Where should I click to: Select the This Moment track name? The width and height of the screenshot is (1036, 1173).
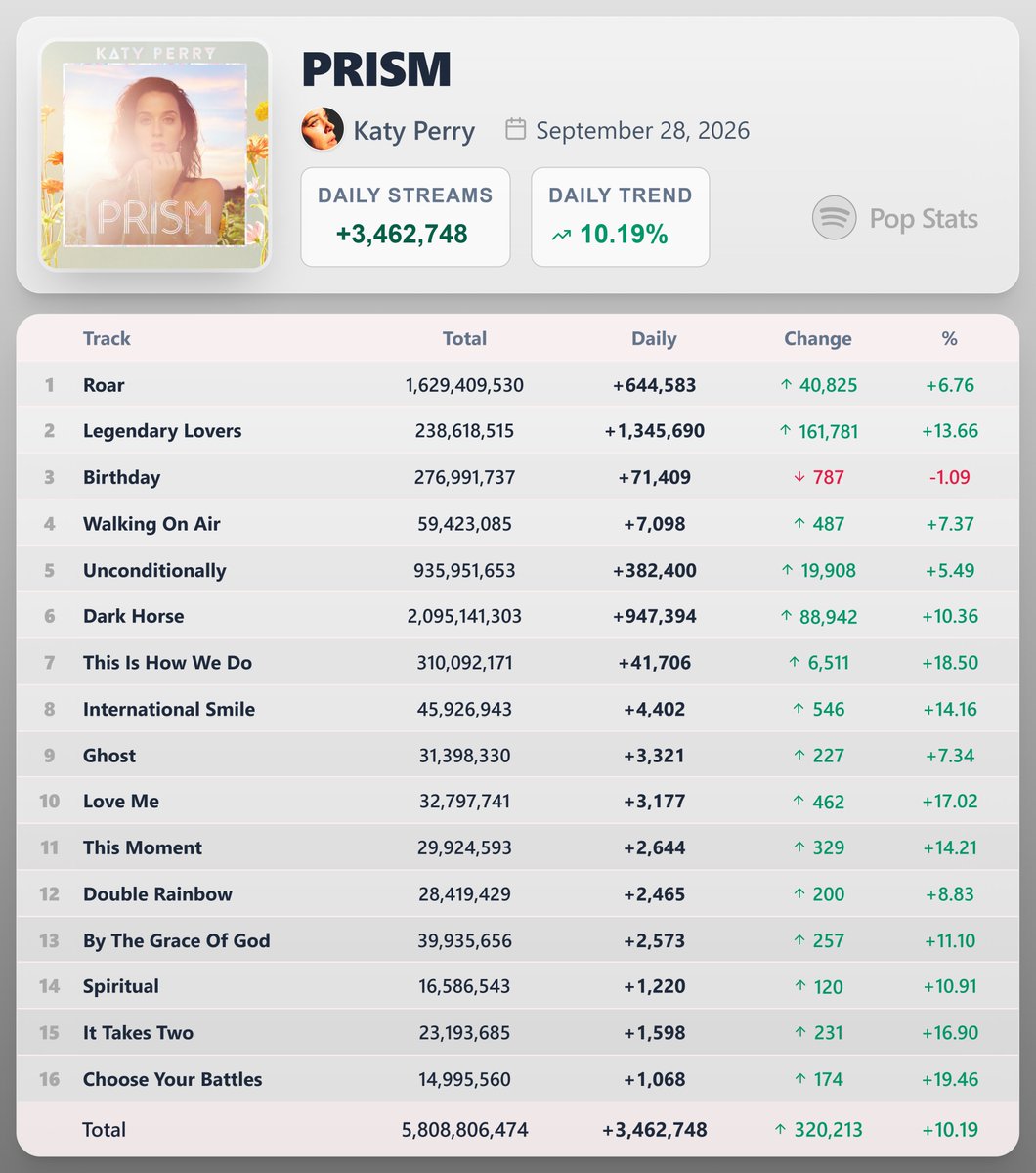click(143, 847)
